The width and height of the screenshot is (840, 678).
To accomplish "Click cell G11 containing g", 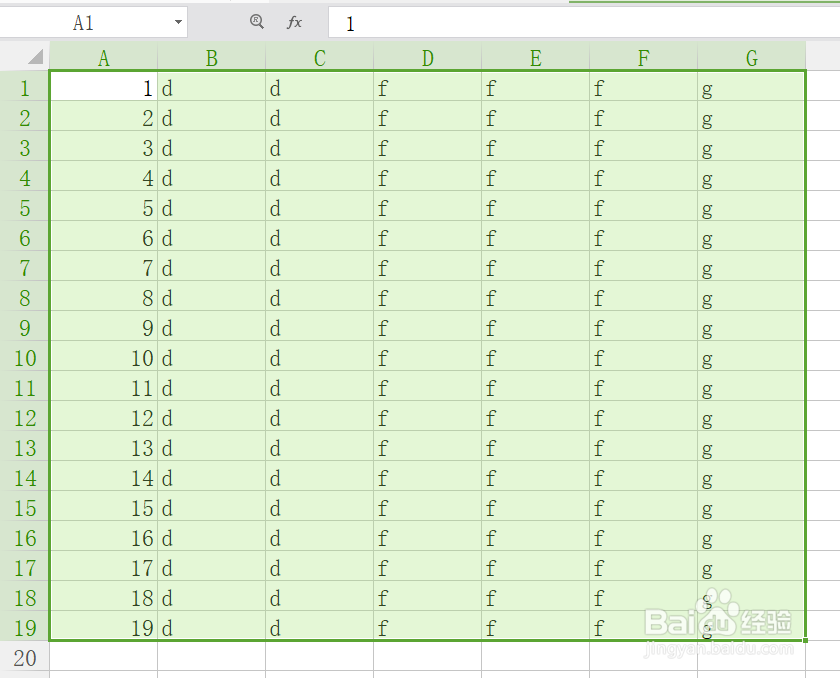I will 752,386.
